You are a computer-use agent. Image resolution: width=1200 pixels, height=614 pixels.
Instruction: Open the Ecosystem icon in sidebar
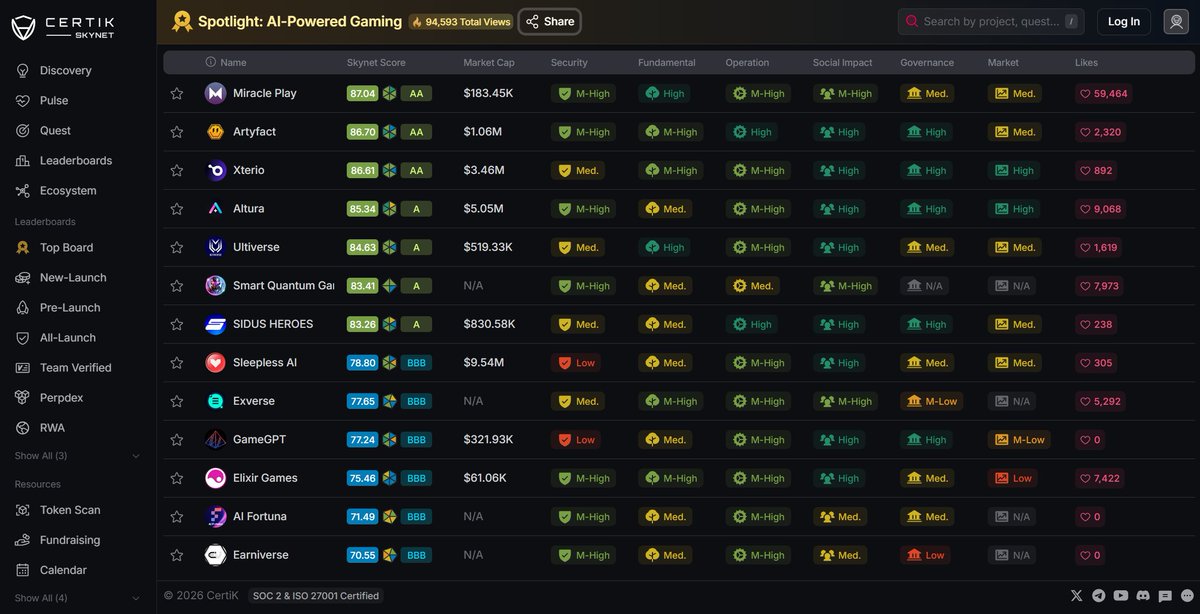tap(23, 191)
